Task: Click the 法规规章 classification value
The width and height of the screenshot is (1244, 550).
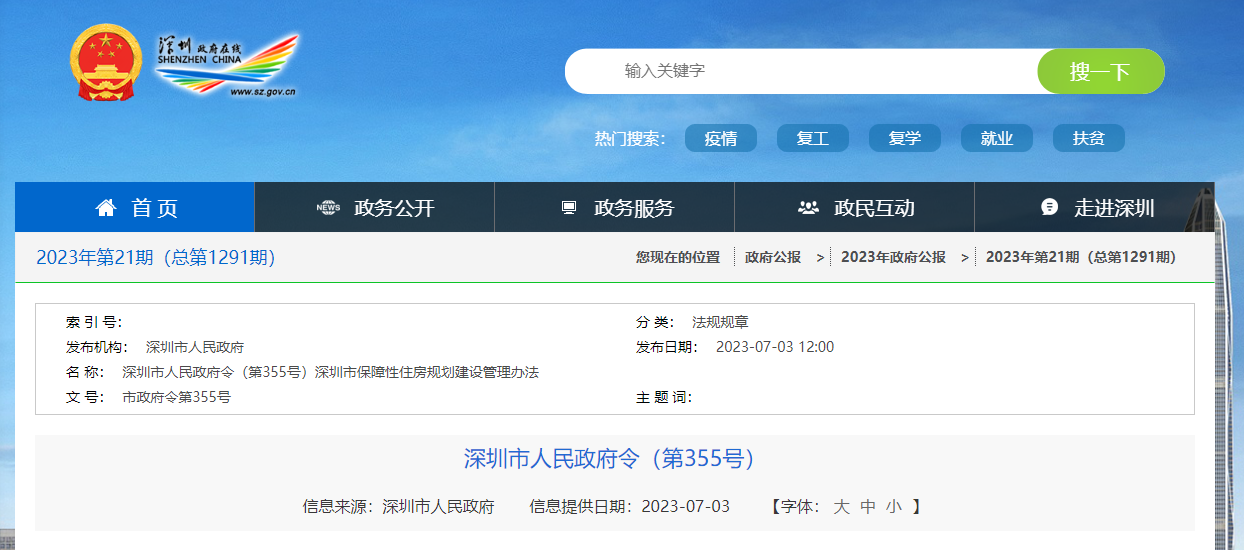Action: (x=720, y=322)
